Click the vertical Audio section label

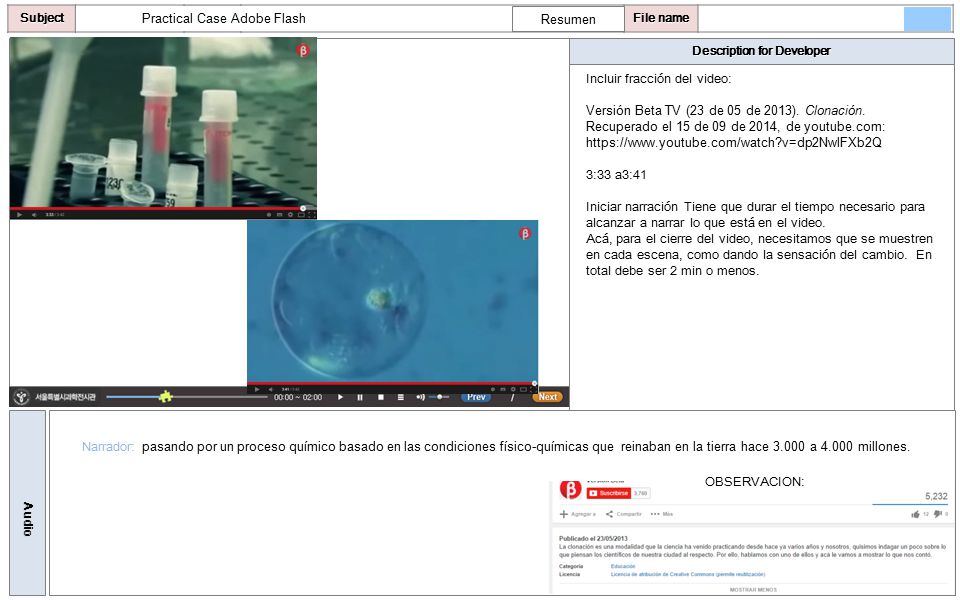28,519
